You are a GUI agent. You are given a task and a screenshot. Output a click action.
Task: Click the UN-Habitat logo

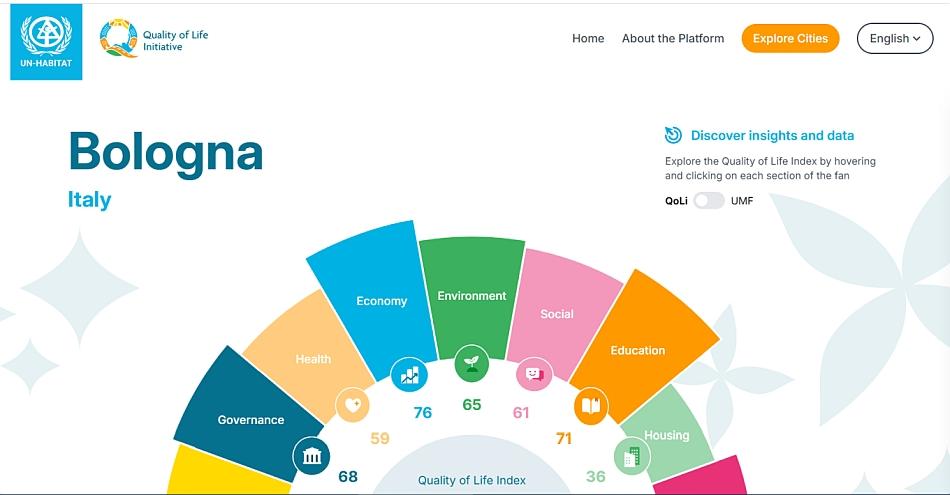click(x=46, y=42)
